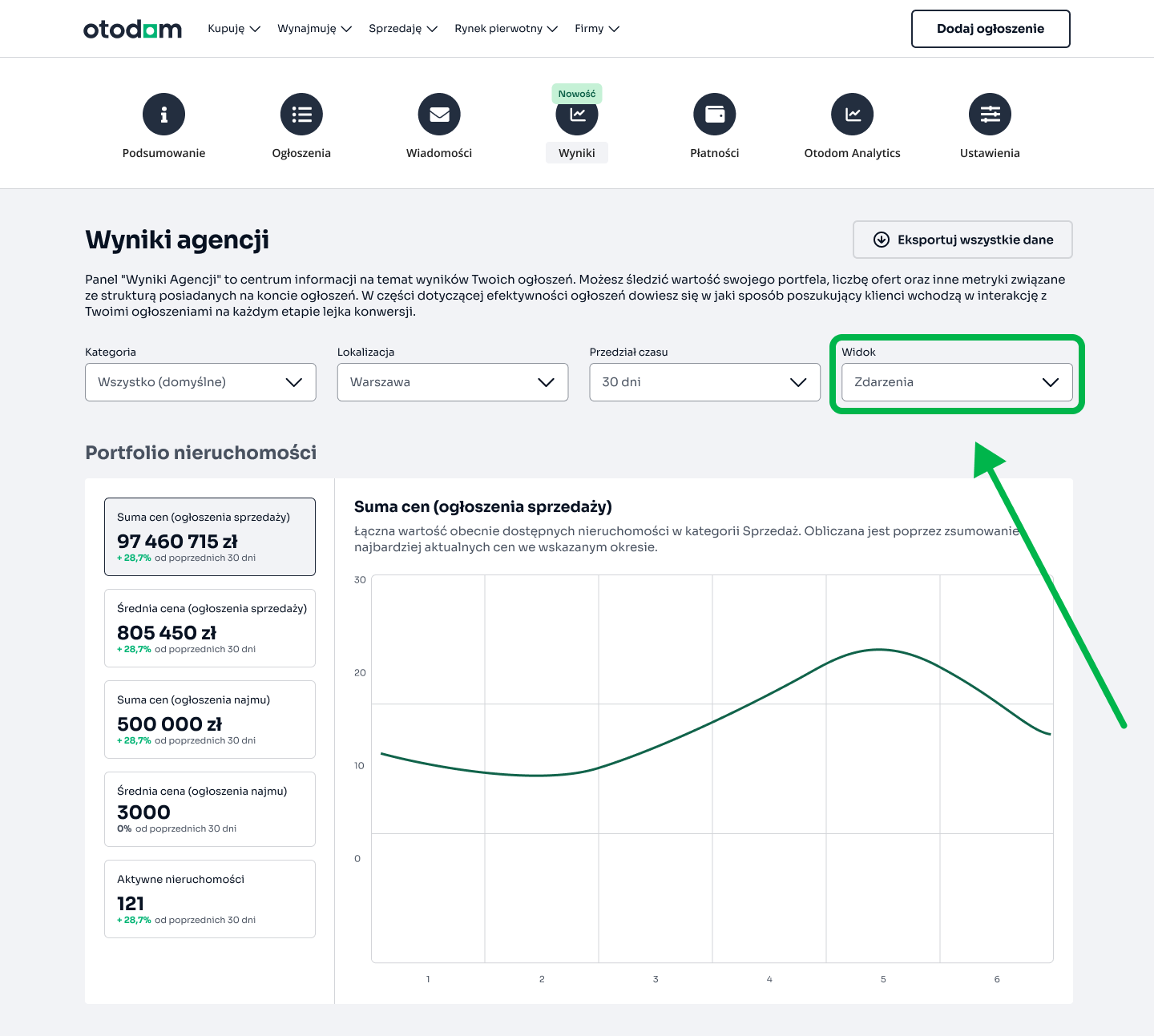Open the Lokalizacja field showing Warszawa
Screen dimensions: 1154x1036
point(452,382)
